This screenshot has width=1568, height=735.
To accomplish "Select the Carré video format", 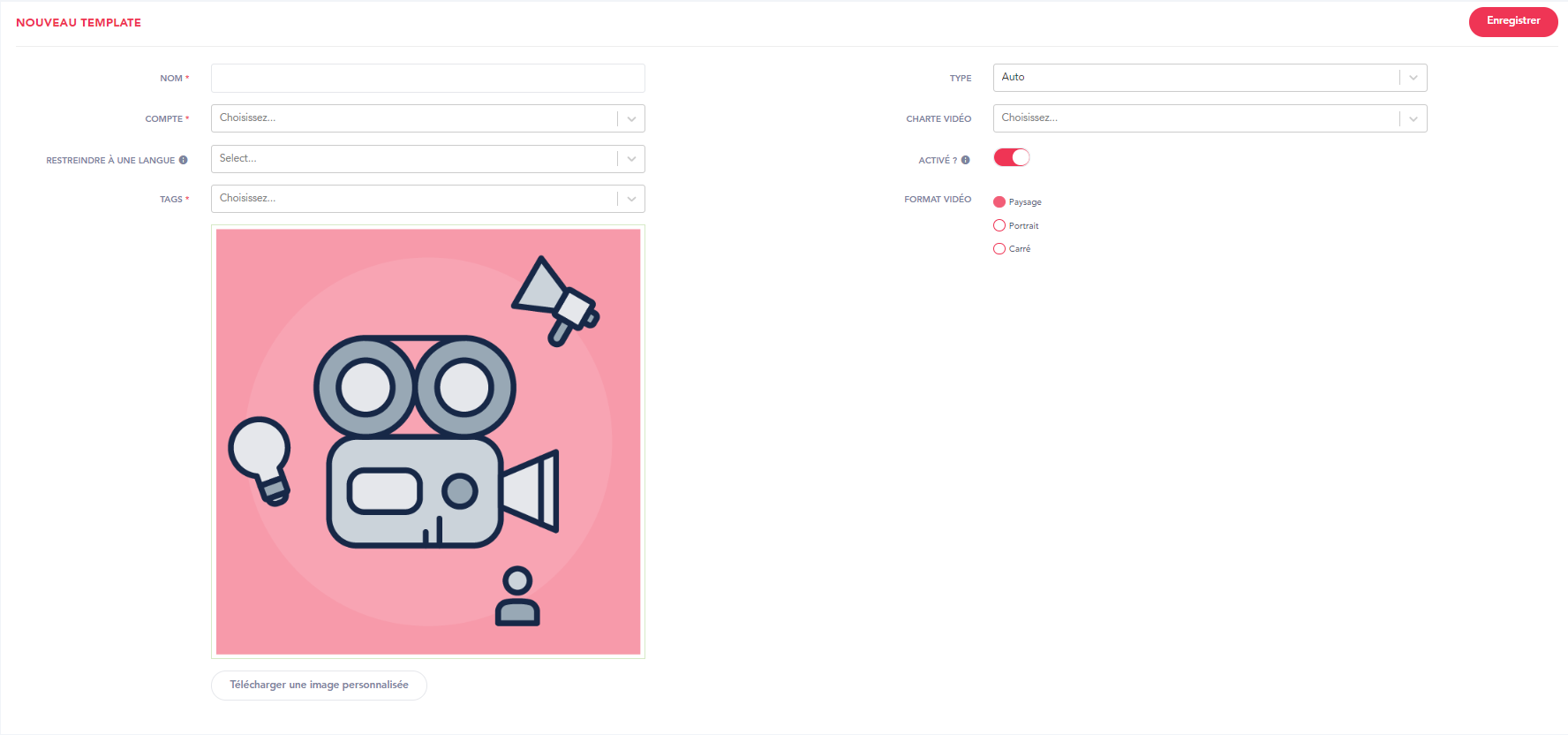I will (x=999, y=249).
